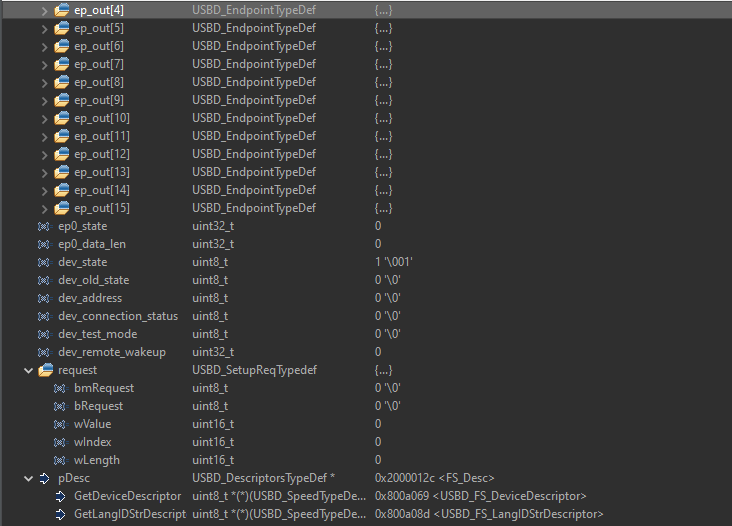Click the wIndex variable icon
Screen dimensions: 732x526
pyautogui.click(x=60, y=442)
